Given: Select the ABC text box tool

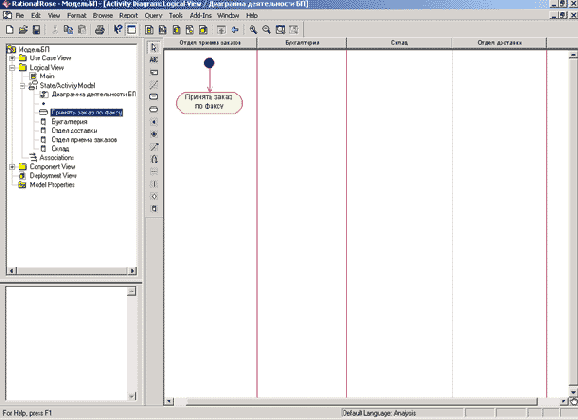Looking at the screenshot, I should (x=154, y=60).
